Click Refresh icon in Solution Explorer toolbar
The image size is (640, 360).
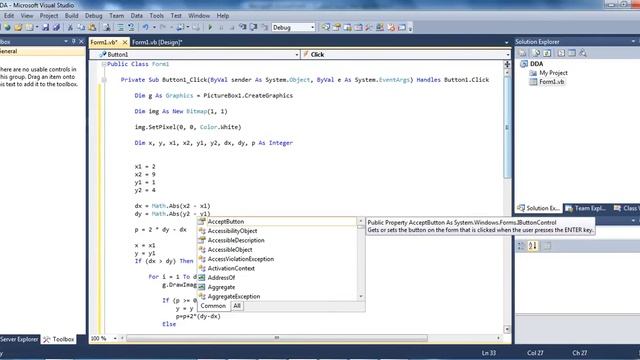click(547, 53)
